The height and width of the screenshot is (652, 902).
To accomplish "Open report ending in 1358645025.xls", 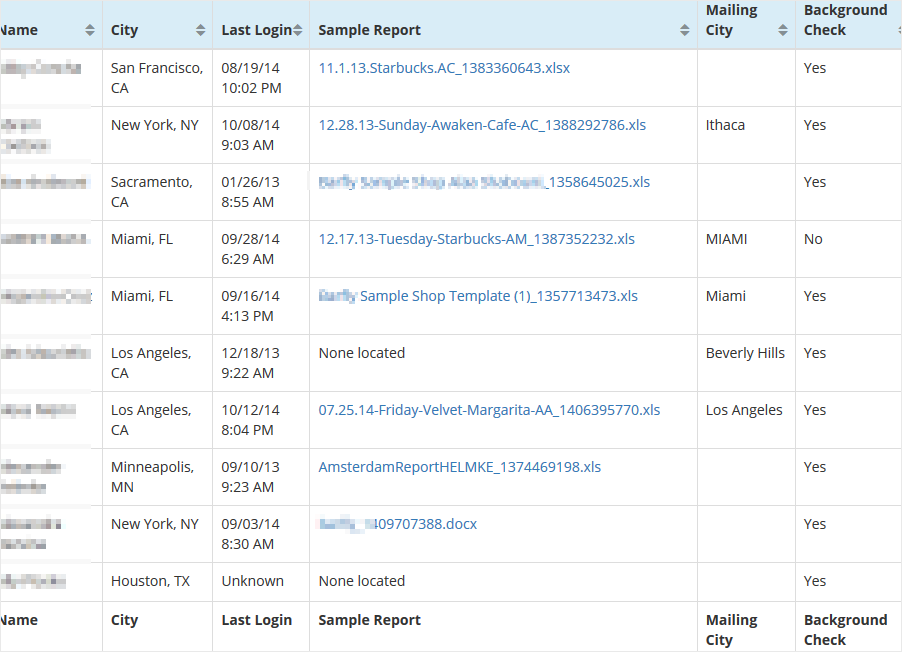I will tap(484, 182).
